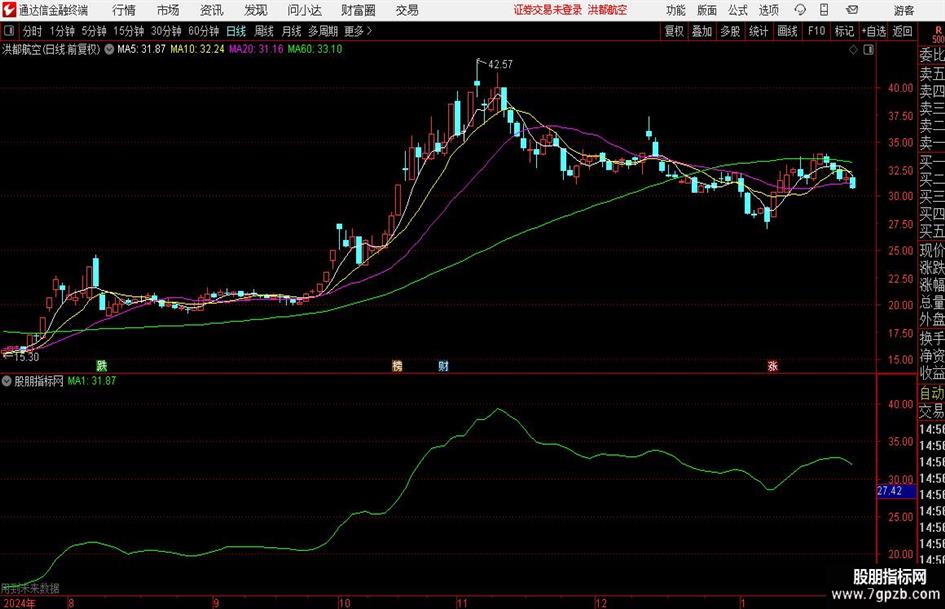
Task: Switch to 60分钟 period
Action: pos(203,31)
